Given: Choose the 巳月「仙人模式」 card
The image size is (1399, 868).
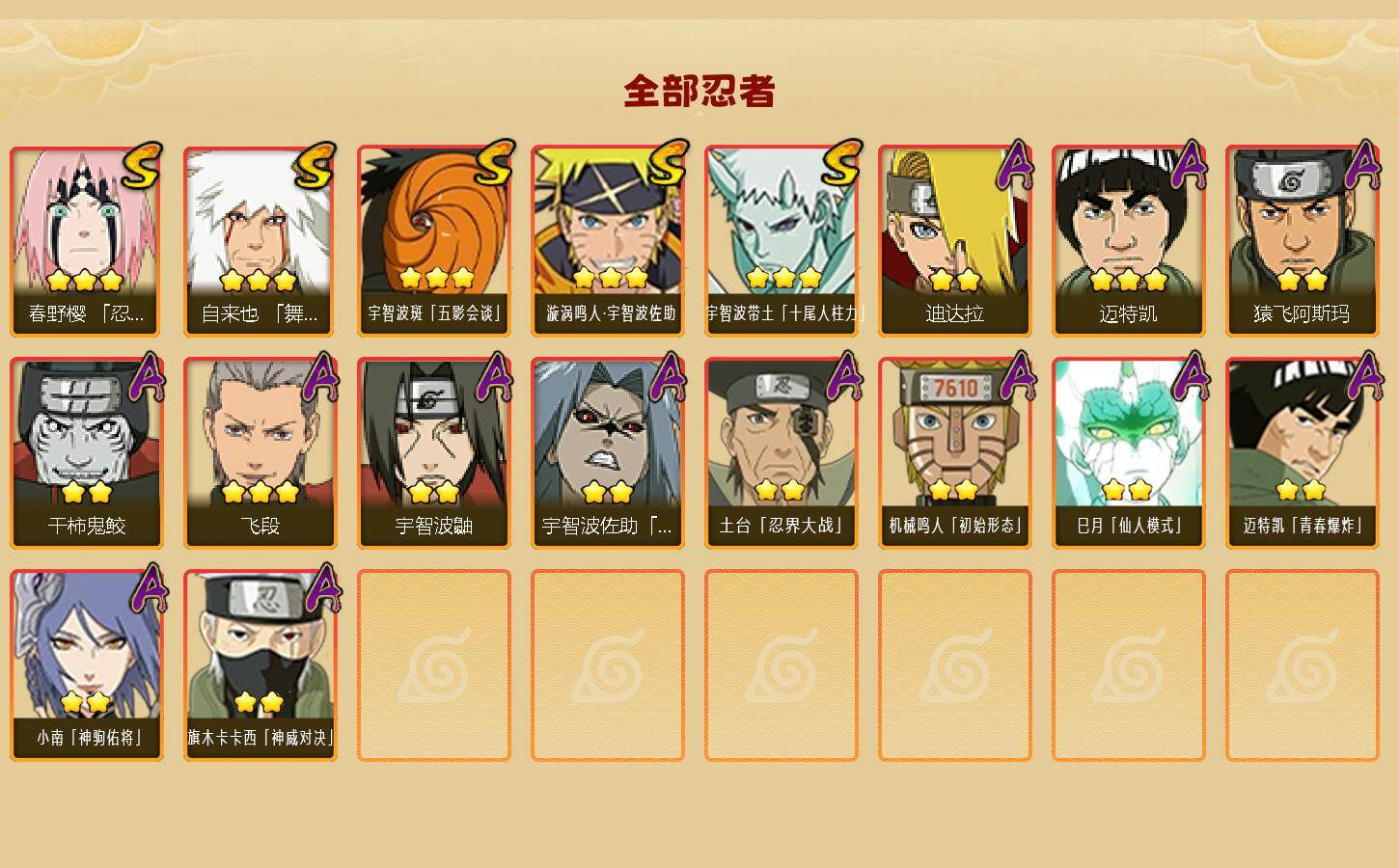Looking at the screenshot, I should (1129, 453).
